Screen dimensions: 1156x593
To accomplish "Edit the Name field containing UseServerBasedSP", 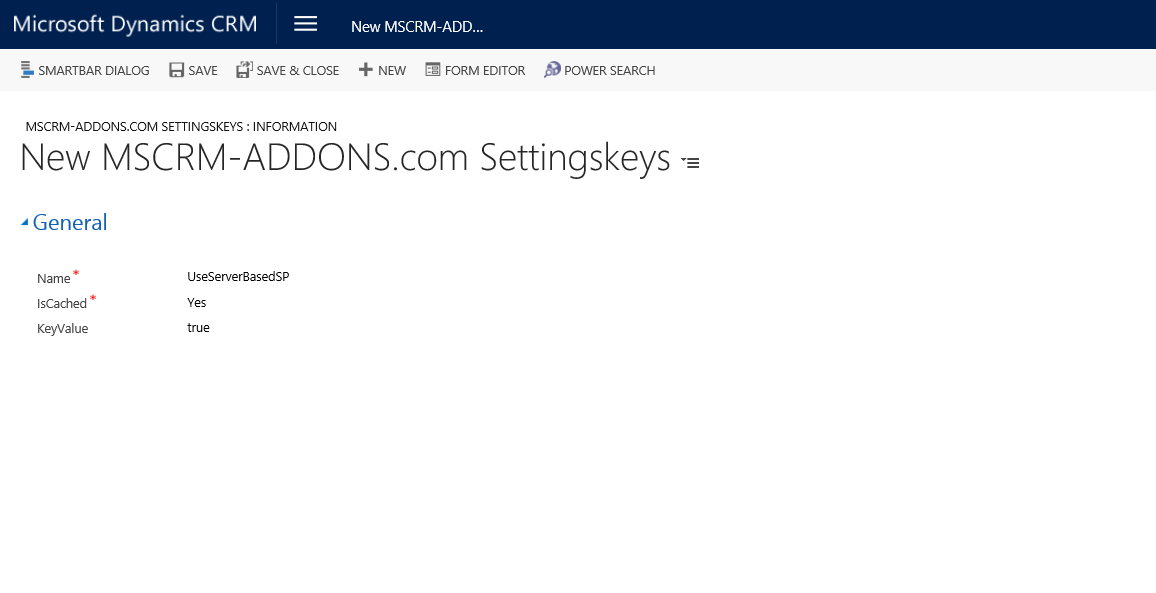I will [x=238, y=277].
